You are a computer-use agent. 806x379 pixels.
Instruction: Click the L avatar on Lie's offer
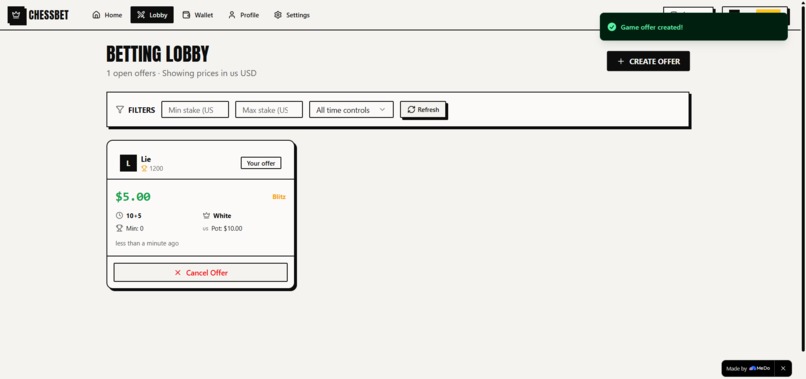point(129,164)
